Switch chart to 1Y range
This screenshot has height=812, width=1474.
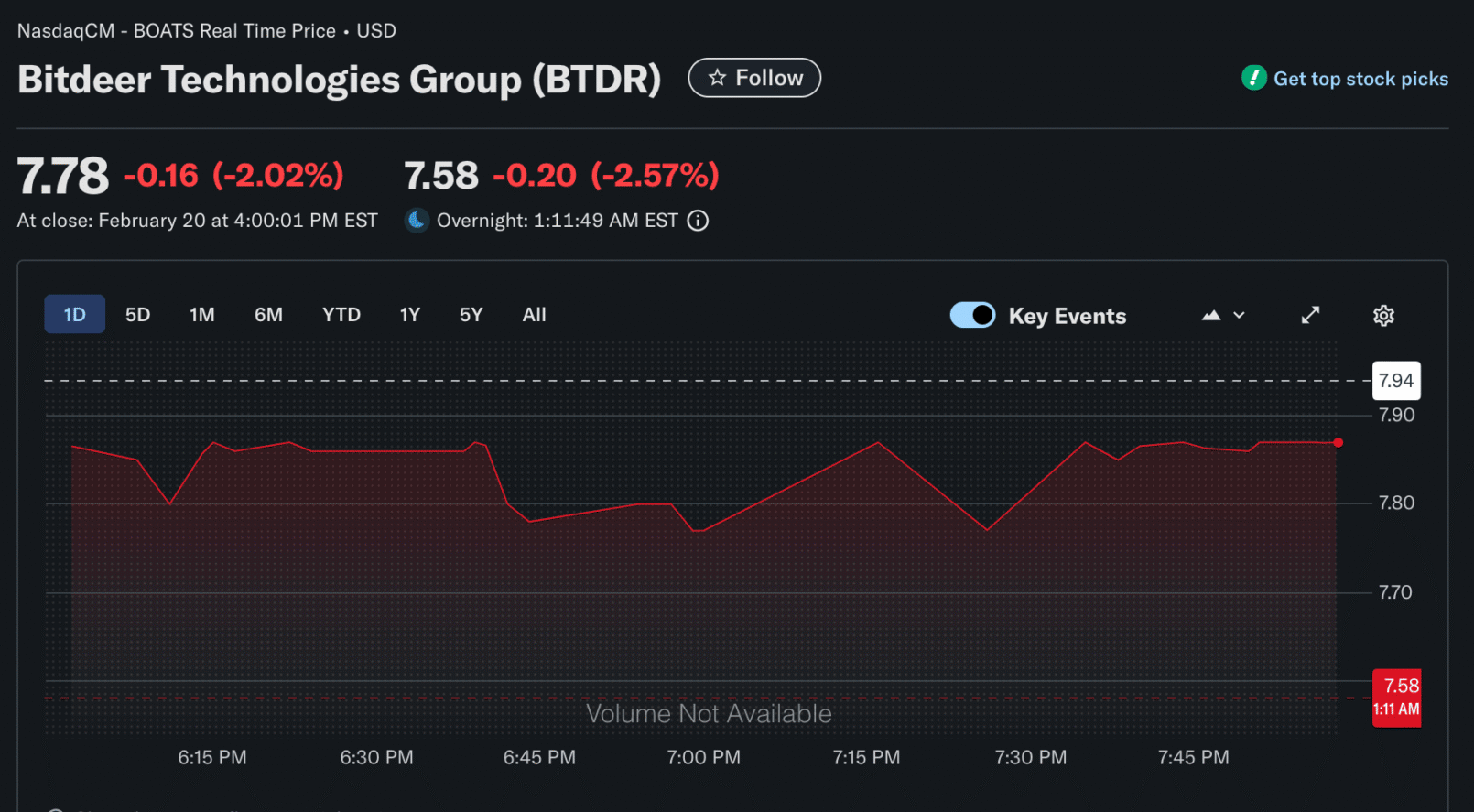[x=409, y=315]
